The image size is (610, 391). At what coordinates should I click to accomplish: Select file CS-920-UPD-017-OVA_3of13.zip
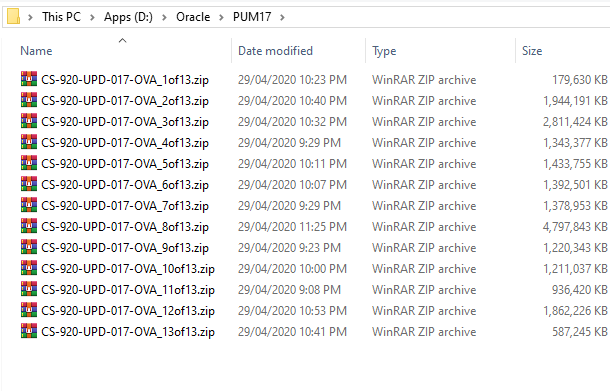[x=125, y=122]
